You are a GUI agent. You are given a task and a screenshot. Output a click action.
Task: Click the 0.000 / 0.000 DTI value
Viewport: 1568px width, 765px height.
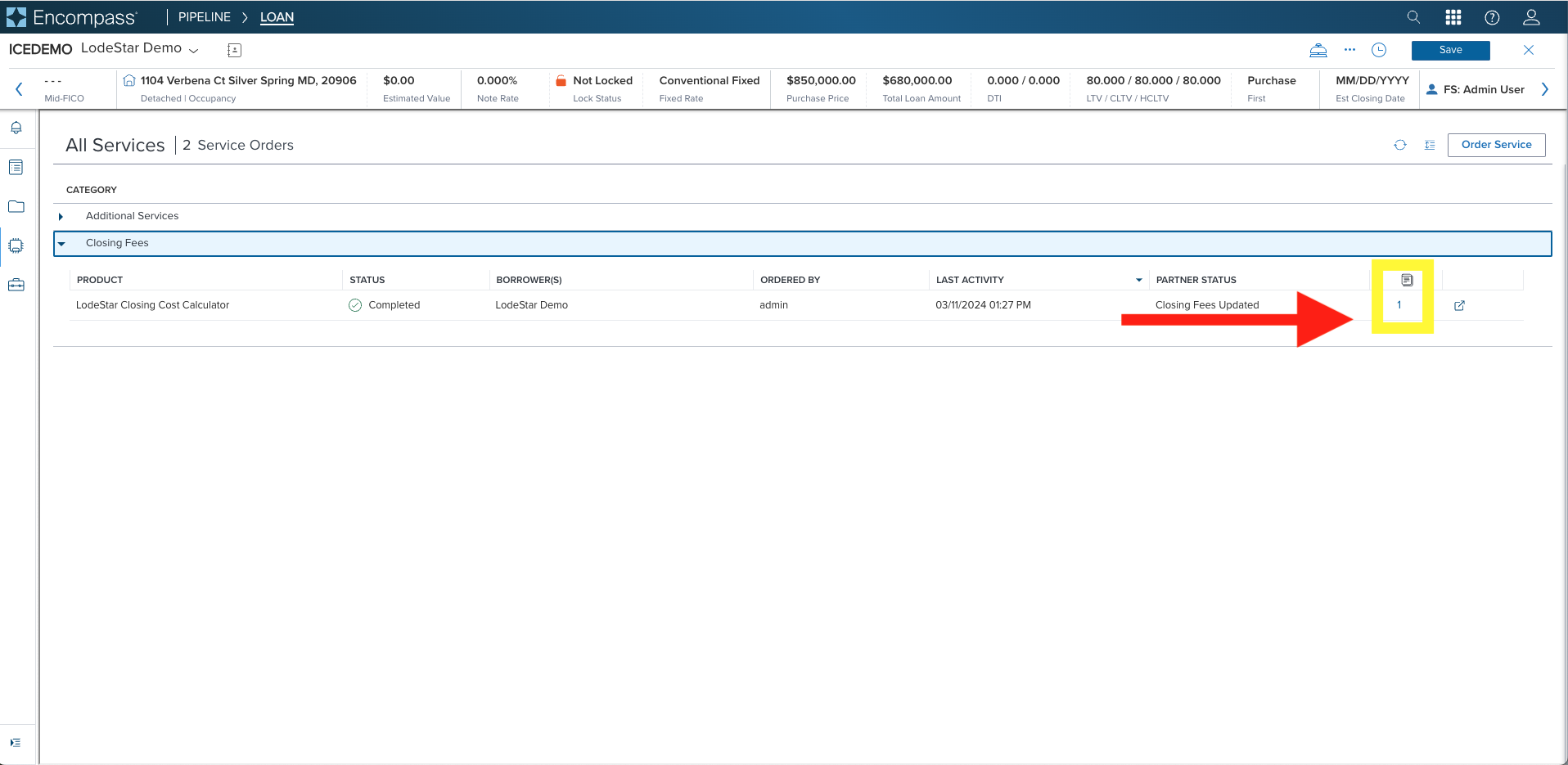[1023, 80]
